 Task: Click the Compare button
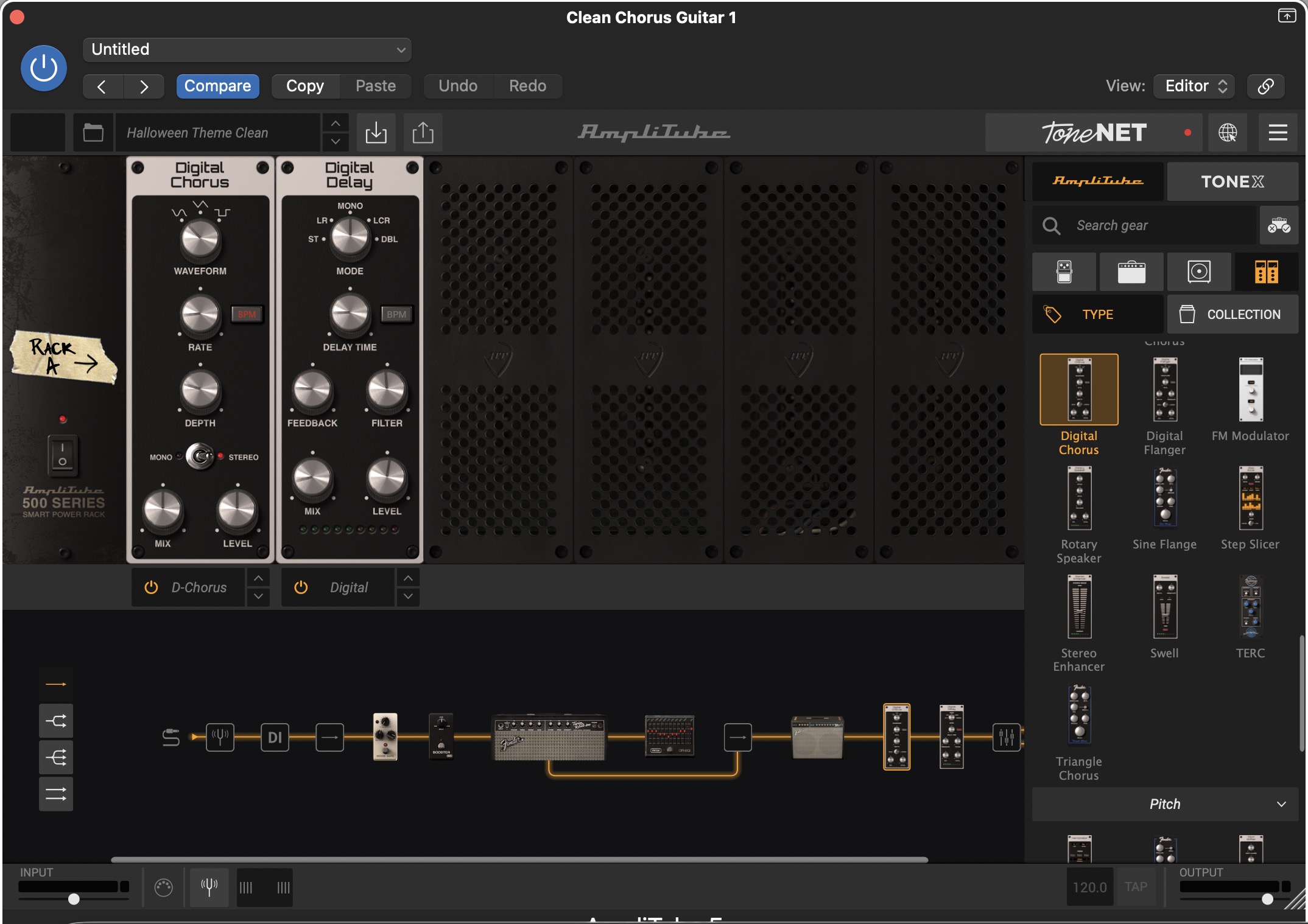click(217, 86)
